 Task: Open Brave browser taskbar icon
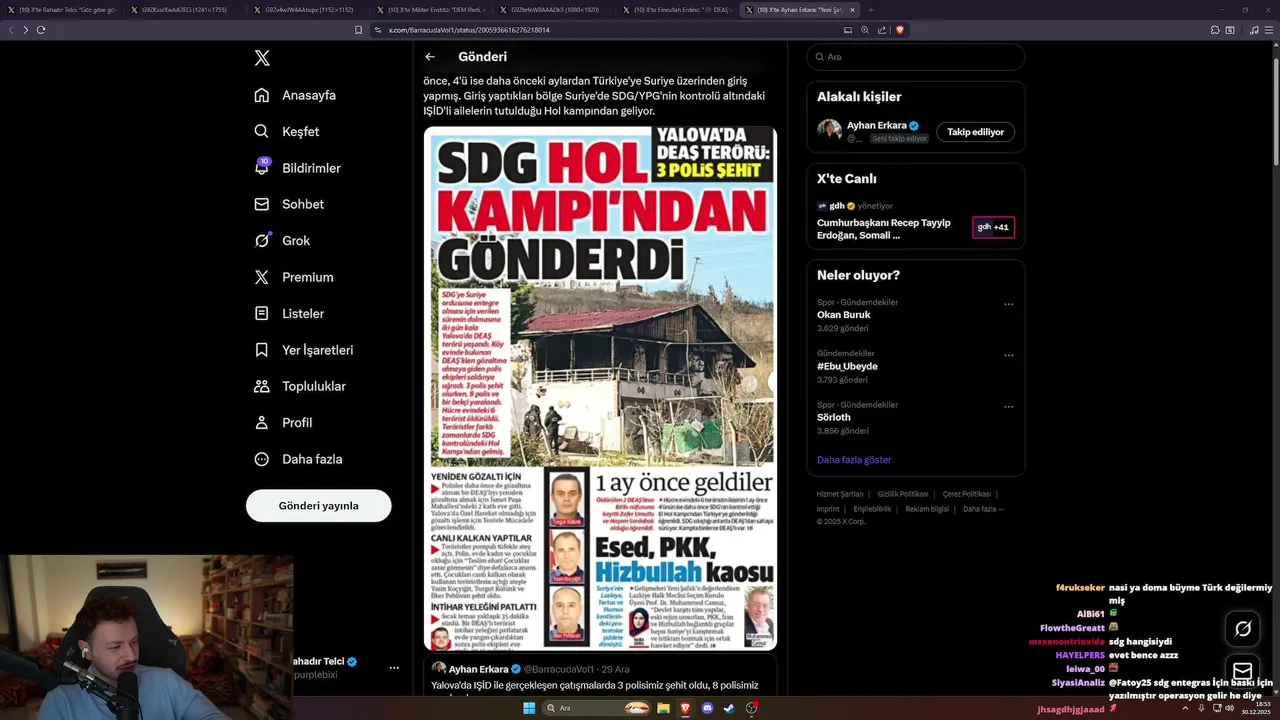pos(685,708)
